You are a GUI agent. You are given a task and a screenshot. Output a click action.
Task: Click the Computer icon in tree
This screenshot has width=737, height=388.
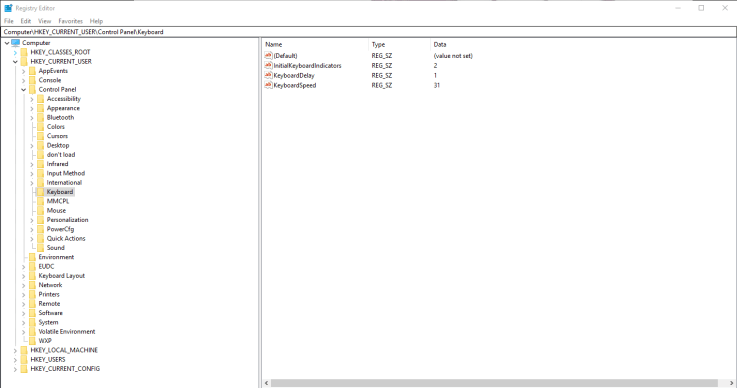pyautogui.click(x=16, y=43)
